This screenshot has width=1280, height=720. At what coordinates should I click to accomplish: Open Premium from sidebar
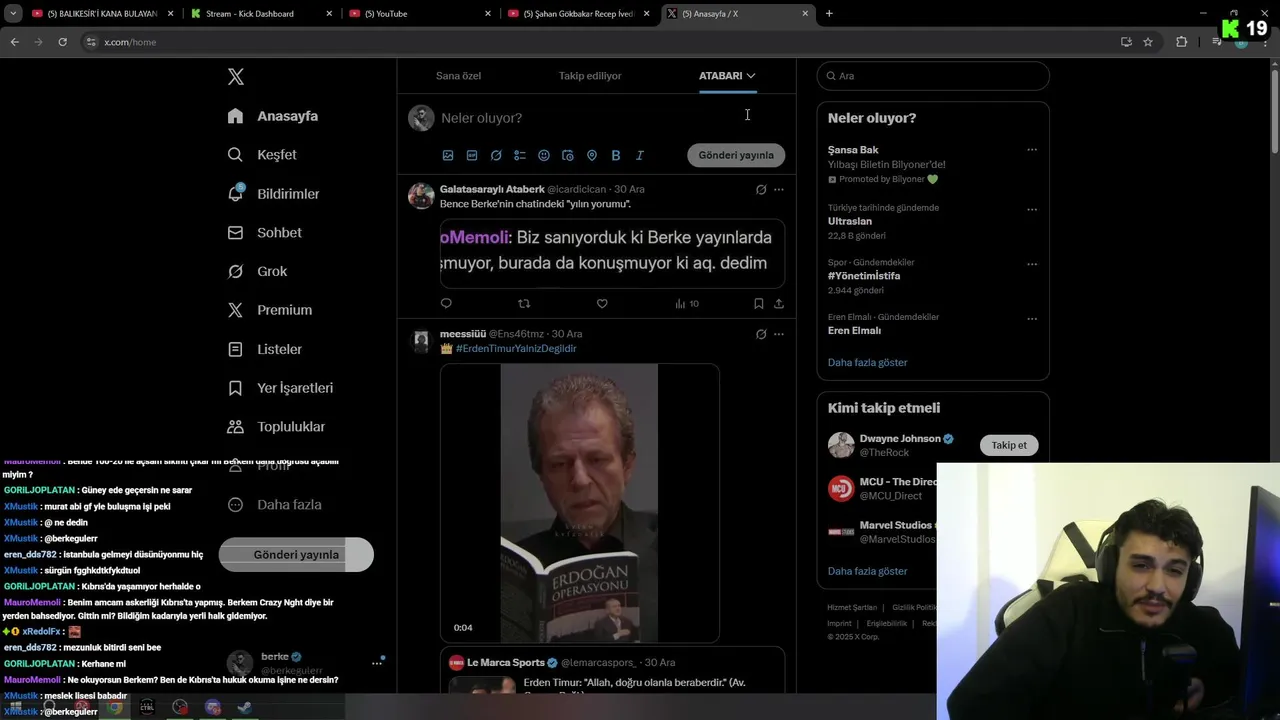point(269,310)
